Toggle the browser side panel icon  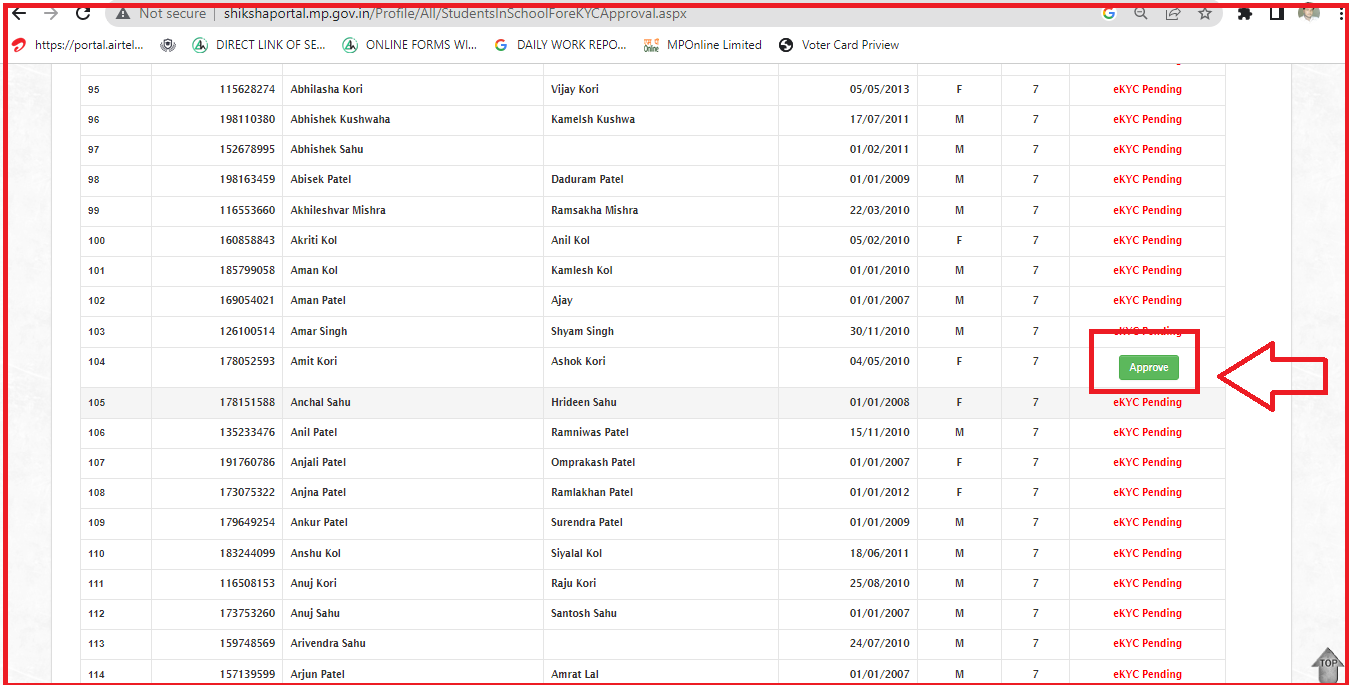1277,14
